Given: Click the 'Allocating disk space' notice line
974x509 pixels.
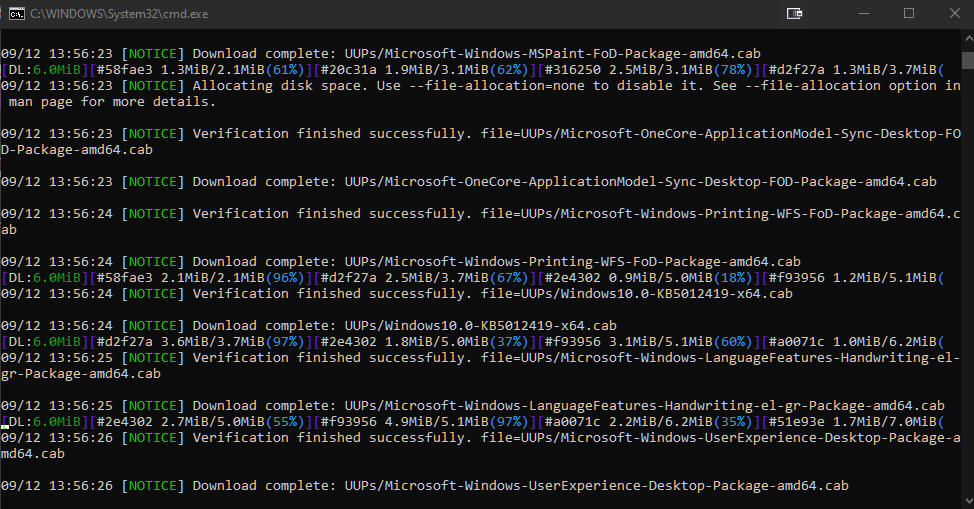Looking at the screenshot, I should click(481, 86).
